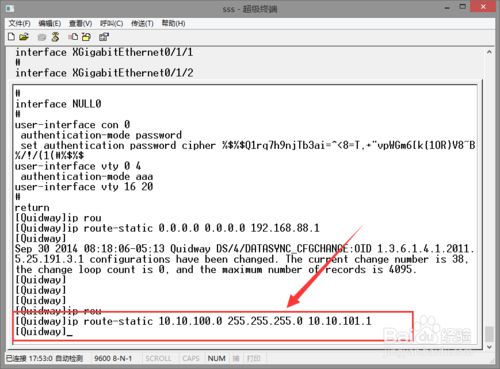
Task: Open the 呼叫(C) menu
Action: (x=111, y=23)
